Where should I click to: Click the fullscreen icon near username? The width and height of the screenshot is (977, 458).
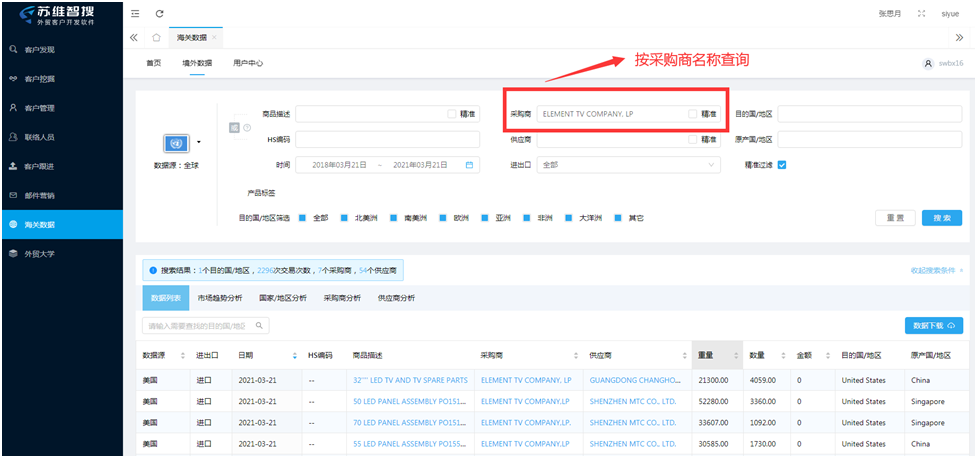(921, 14)
